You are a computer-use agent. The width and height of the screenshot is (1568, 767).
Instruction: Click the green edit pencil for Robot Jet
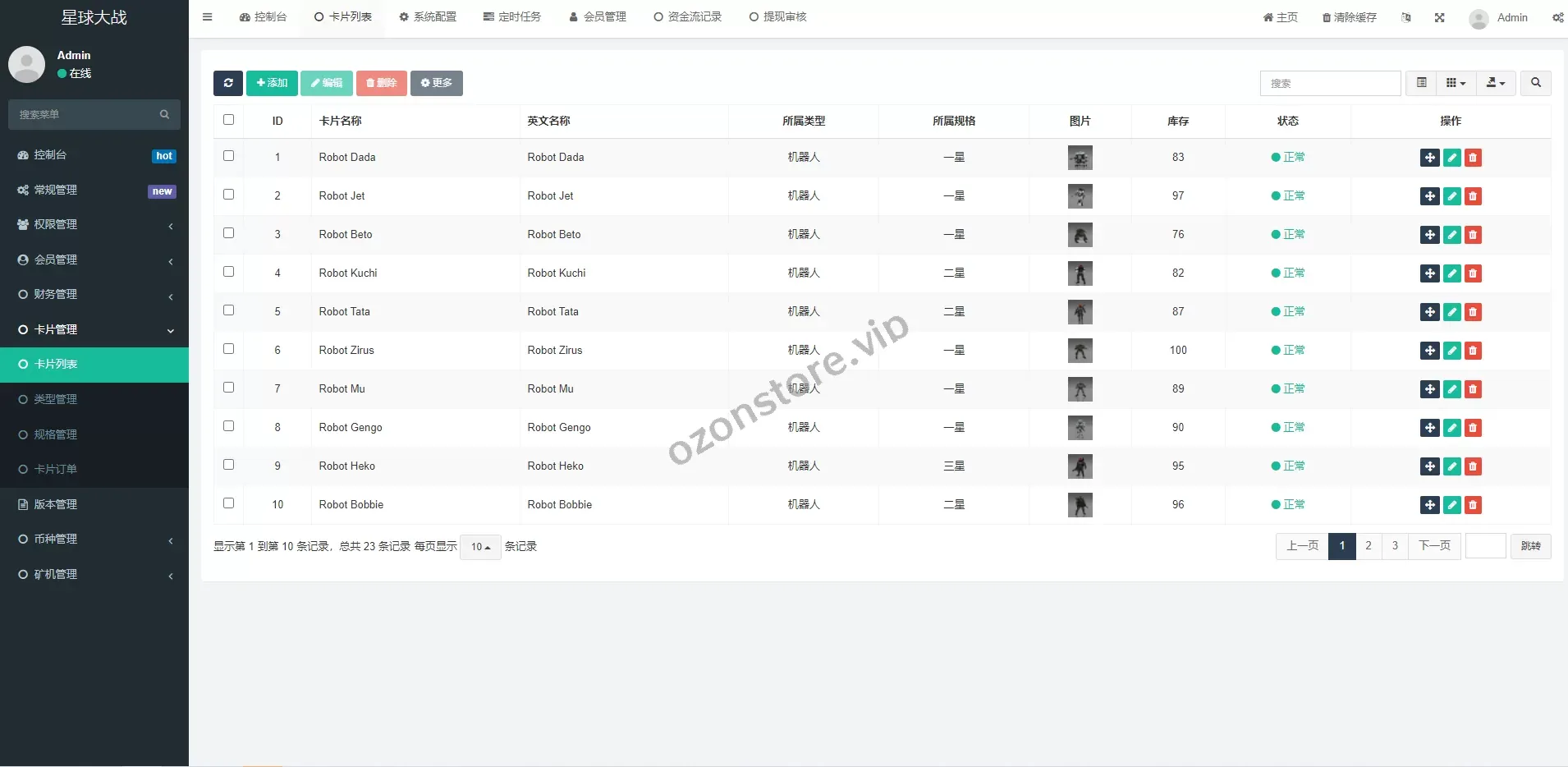click(1451, 196)
